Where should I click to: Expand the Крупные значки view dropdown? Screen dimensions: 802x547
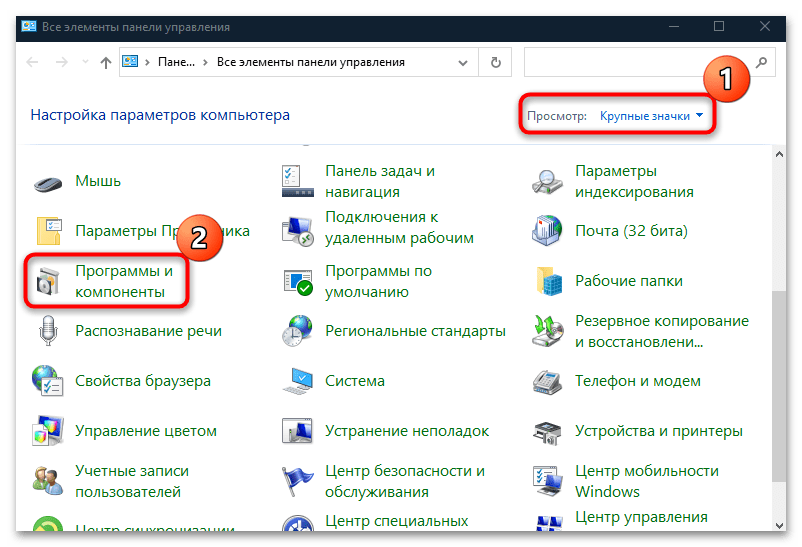click(651, 116)
